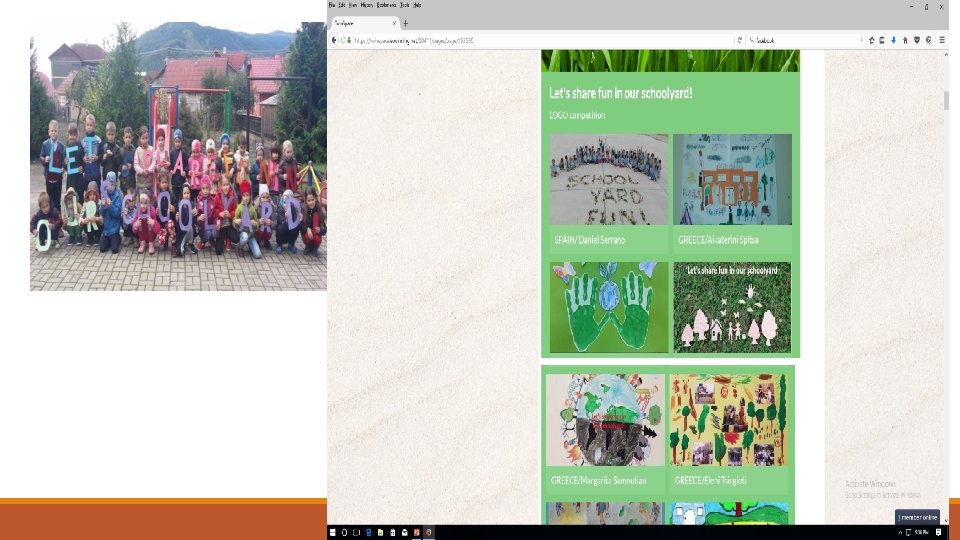Image resolution: width=960 pixels, height=540 pixels.
Task: Click the page vertical scrollbar thumb
Action: 946,100
